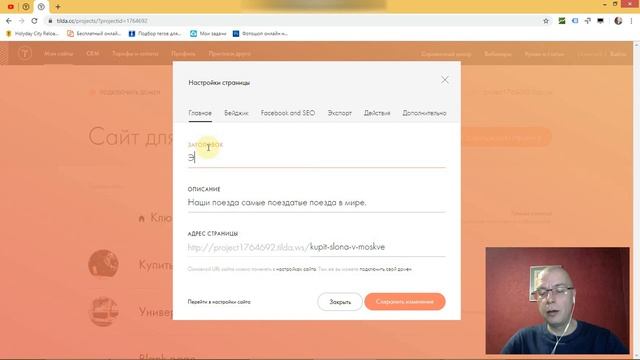The height and width of the screenshot is (360, 640).
Task: Open the Мои задачи bookmark
Action: [208, 33]
